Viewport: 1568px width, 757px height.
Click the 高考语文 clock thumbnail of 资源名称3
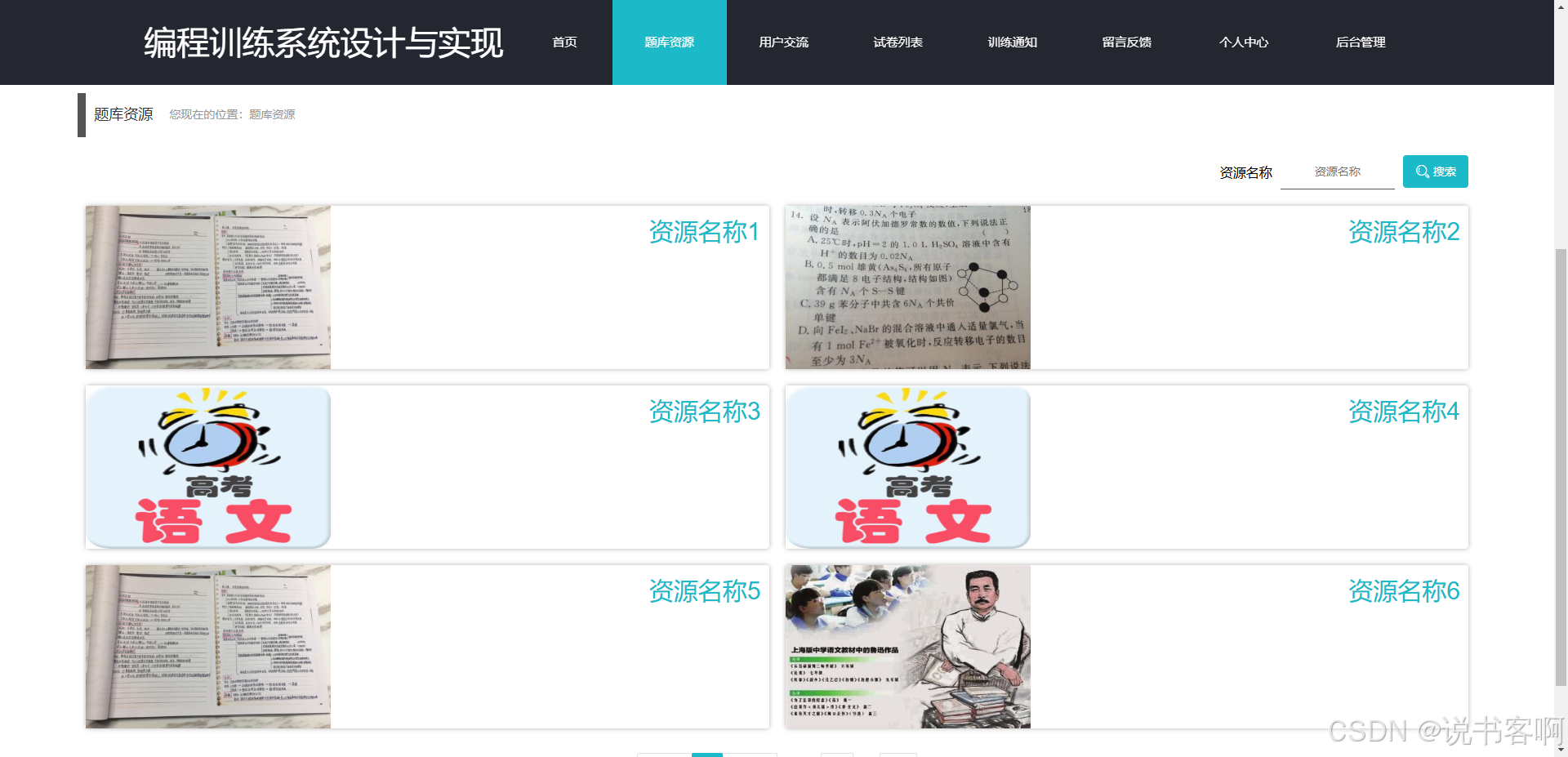pyautogui.click(x=208, y=467)
